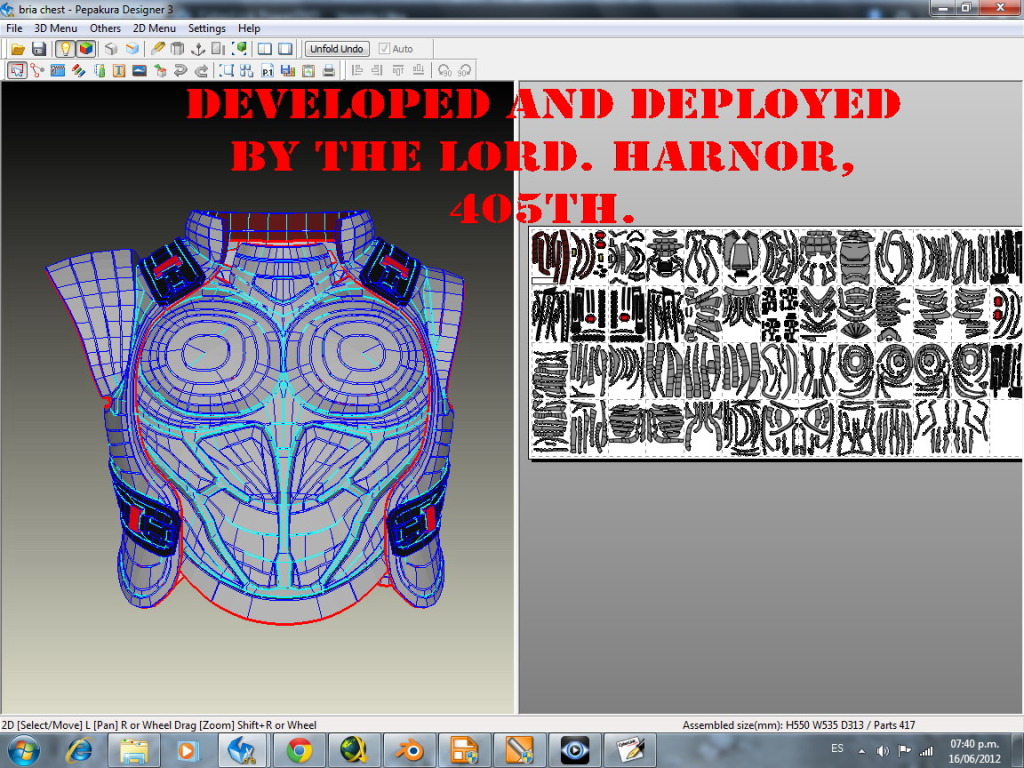Click the align right icon
The height and width of the screenshot is (768, 1024).
377,71
